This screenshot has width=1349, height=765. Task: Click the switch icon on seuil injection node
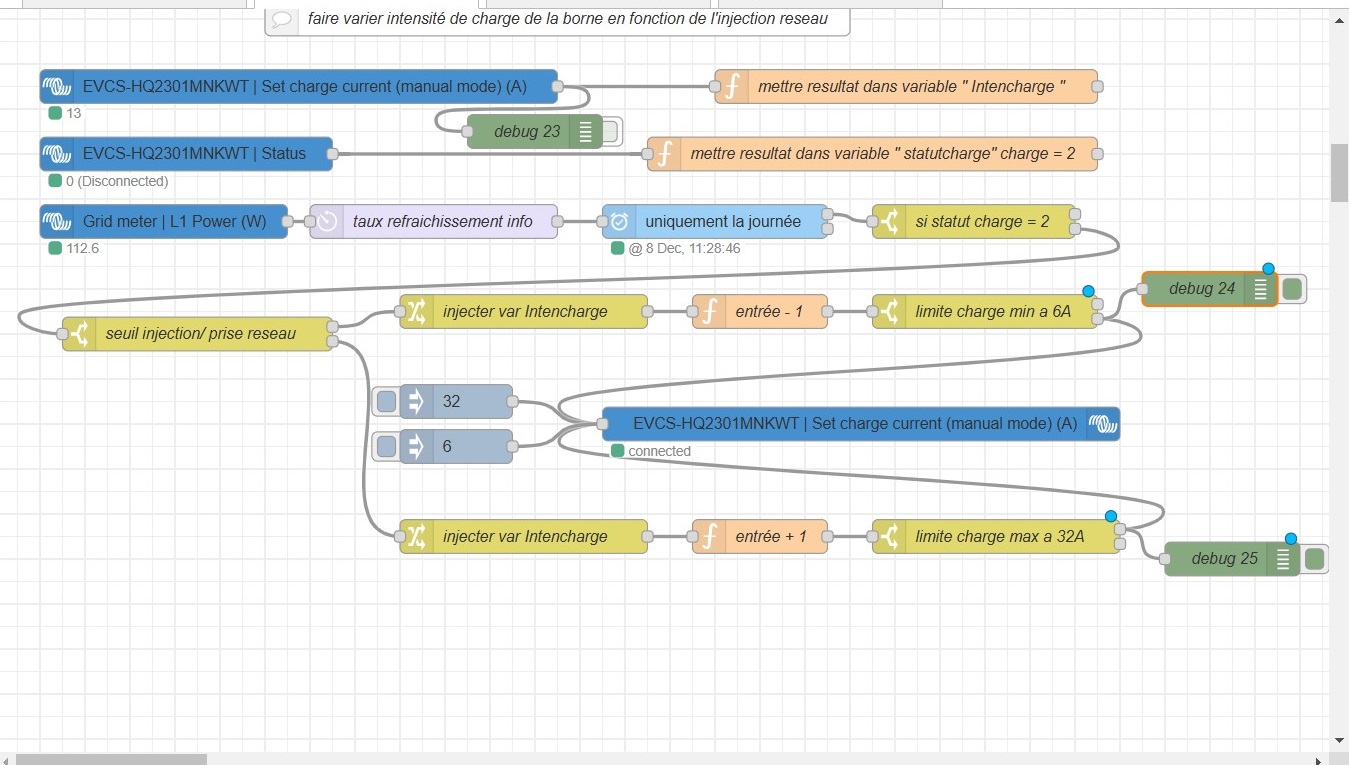point(80,334)
